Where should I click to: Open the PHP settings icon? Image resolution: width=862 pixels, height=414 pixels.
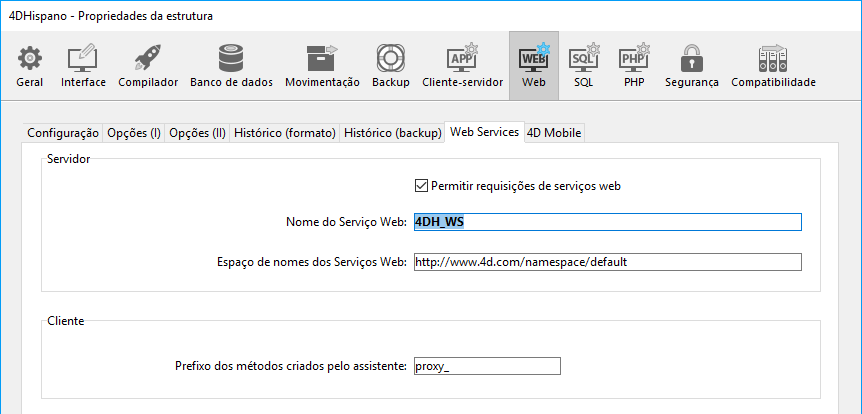(x=634, y=60)
